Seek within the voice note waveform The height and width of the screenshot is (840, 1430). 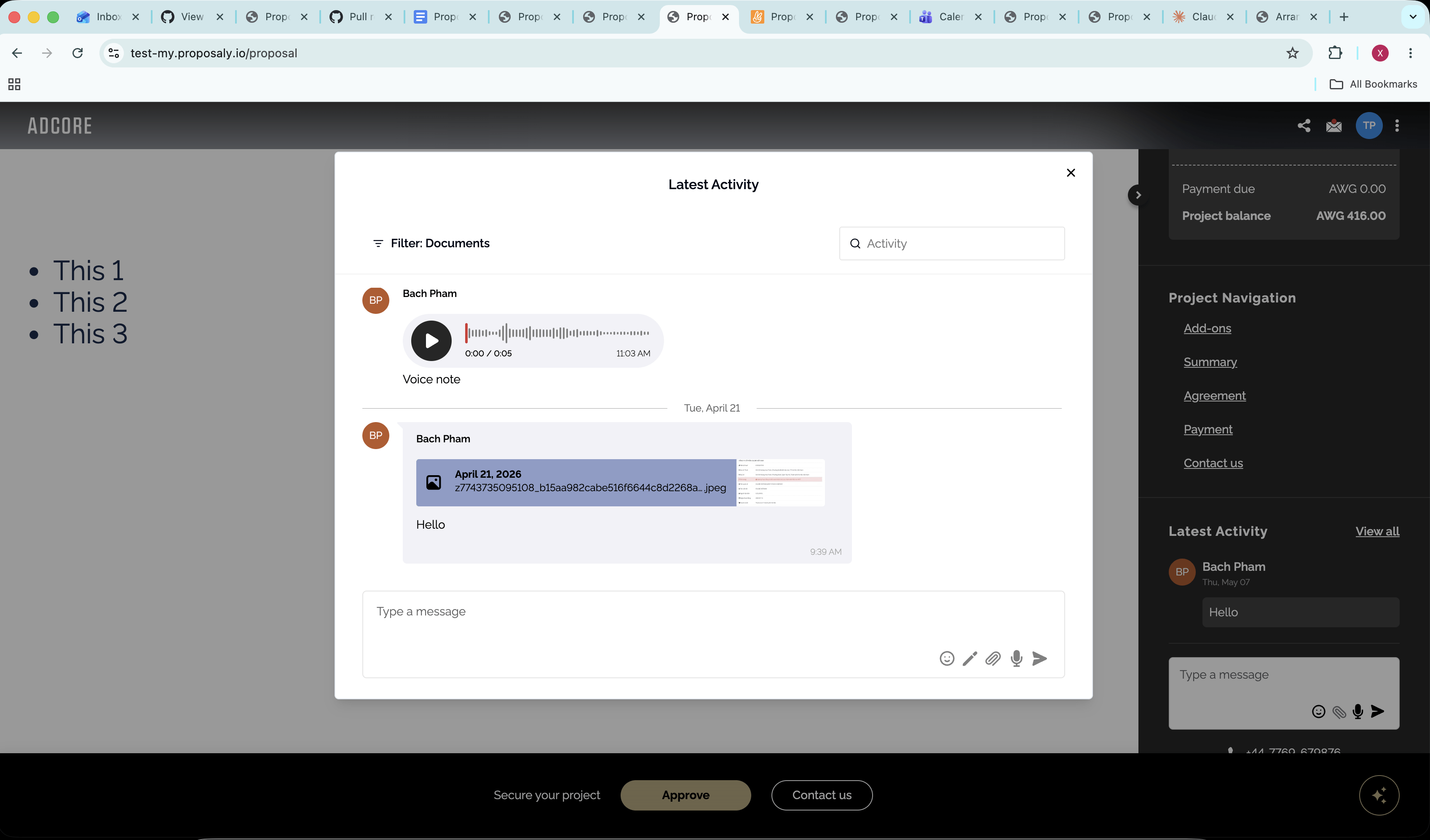tap(557, 333)
